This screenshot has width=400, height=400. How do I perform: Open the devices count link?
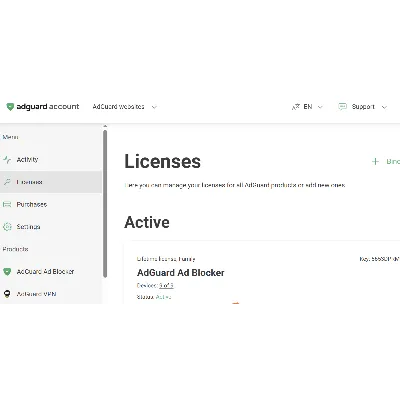coord(166,286)
